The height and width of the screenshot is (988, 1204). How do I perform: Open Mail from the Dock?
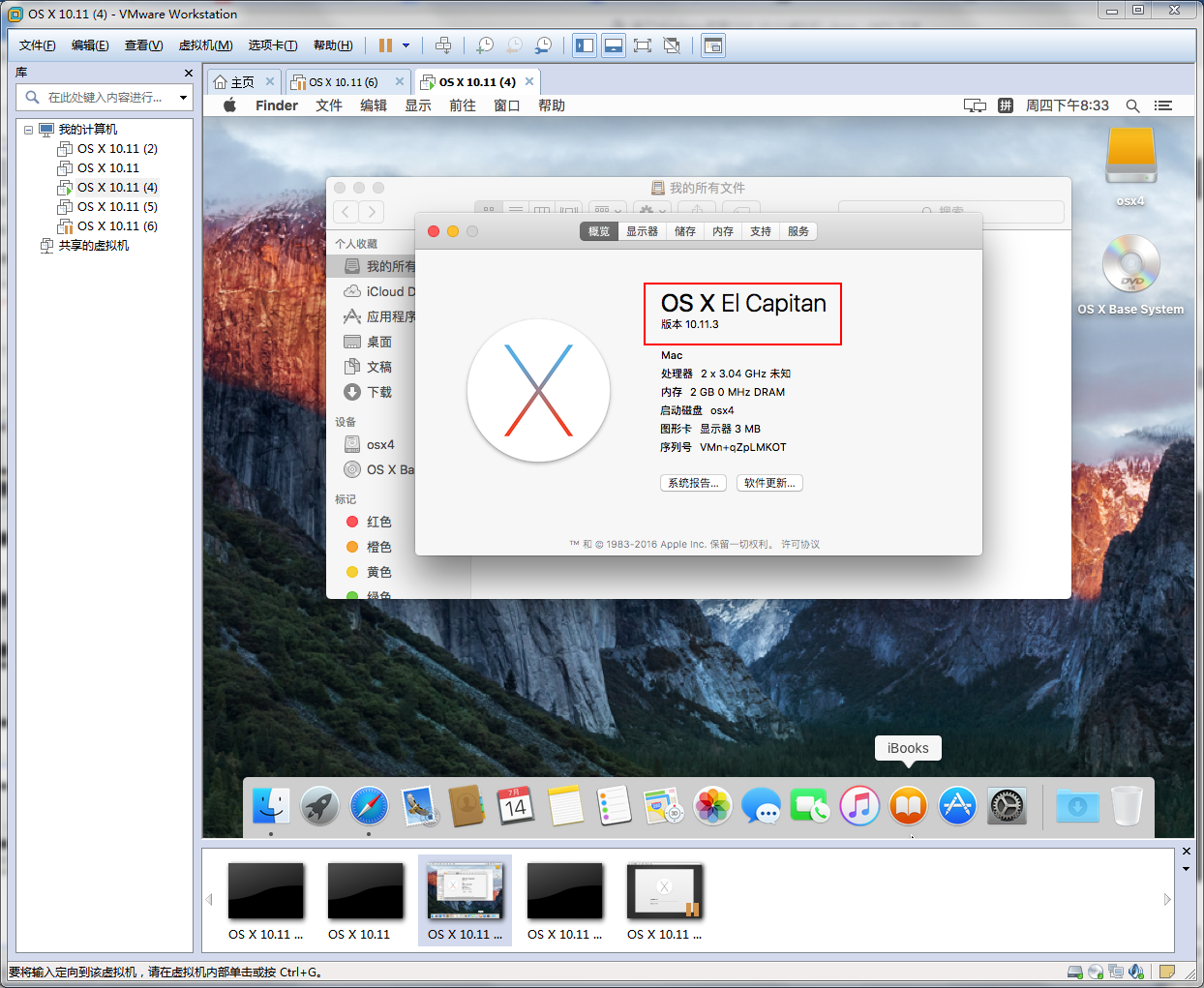418,805
